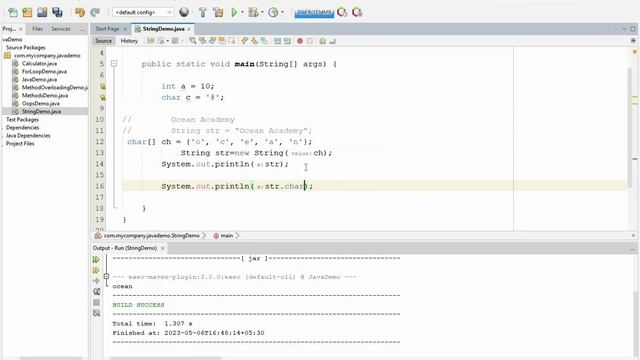Click the Toggle Bookmark icon
This screenshot has height=360, width=640.
click(264, 41)
